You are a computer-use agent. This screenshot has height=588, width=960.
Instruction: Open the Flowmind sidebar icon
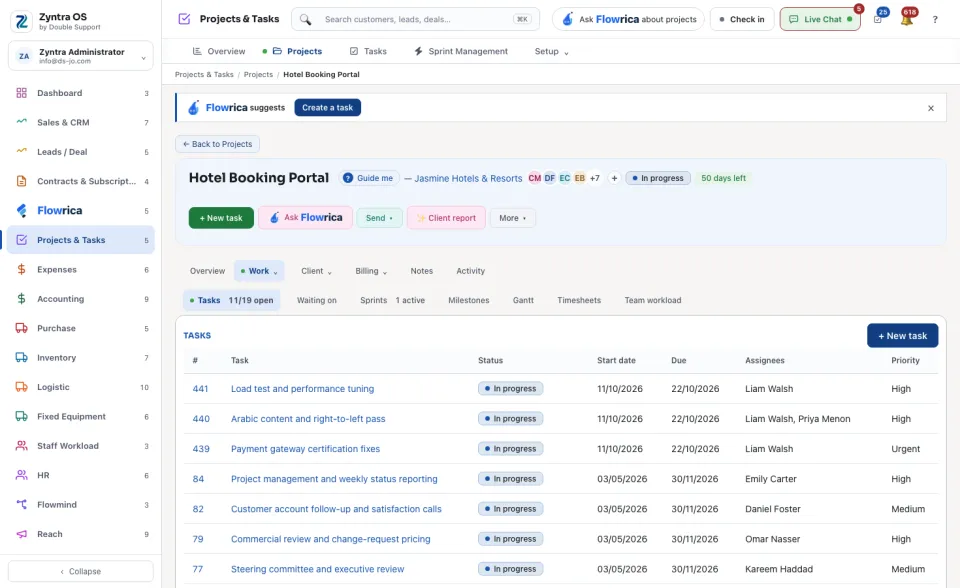(21, 505)
